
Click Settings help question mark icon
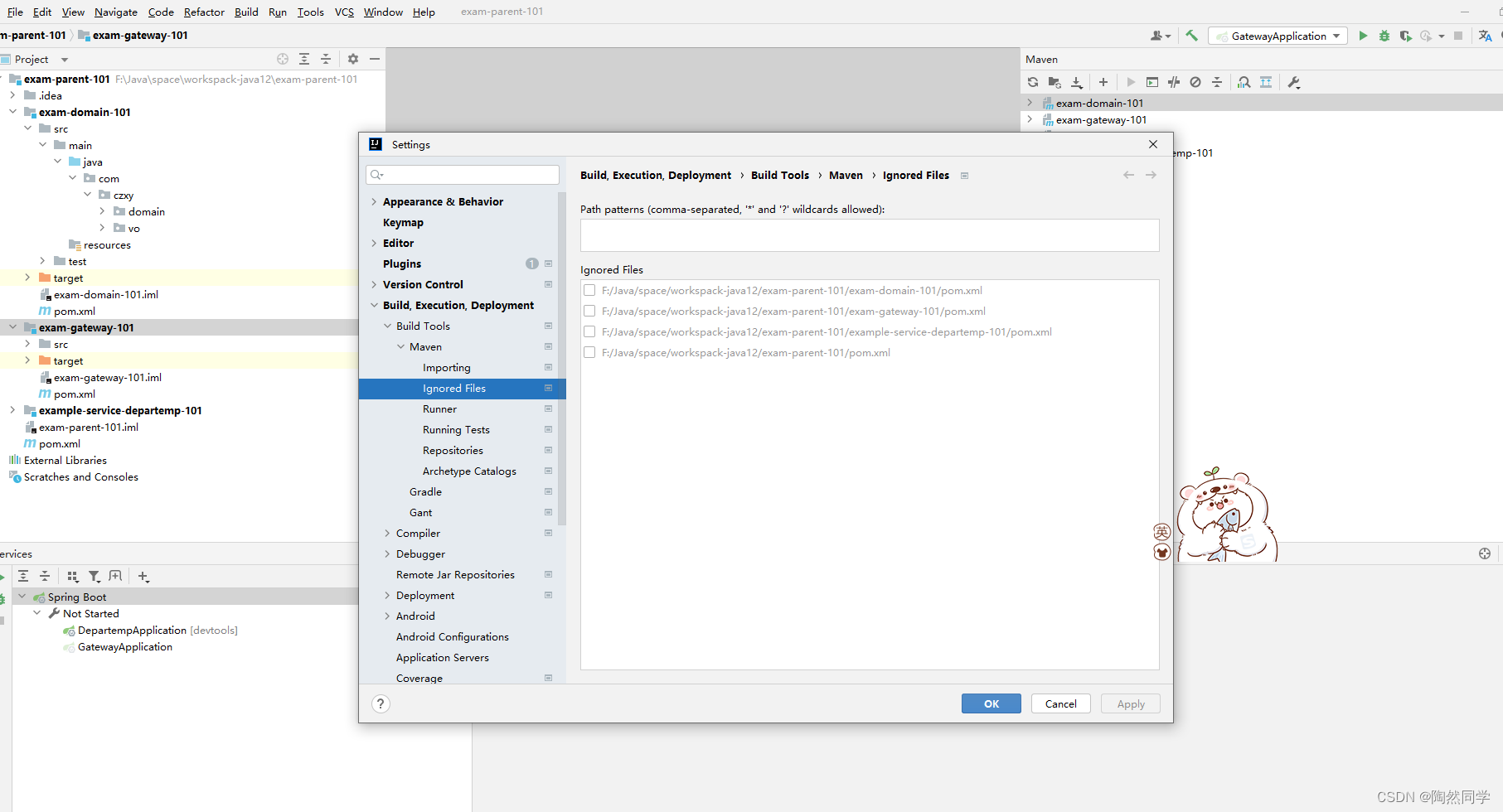381,703
